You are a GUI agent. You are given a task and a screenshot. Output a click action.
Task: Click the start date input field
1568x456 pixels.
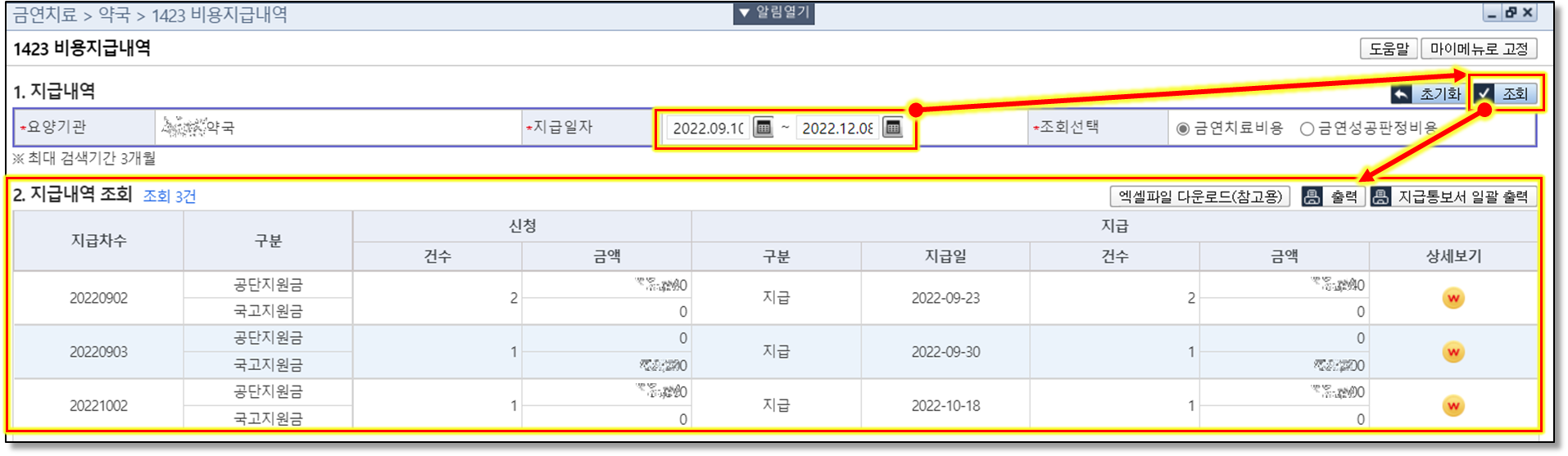click(708, 129)
